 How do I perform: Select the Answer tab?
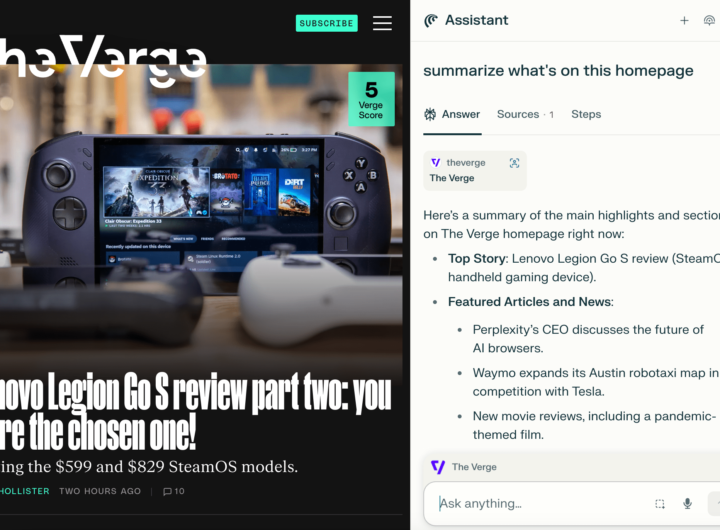coord(452,114)
